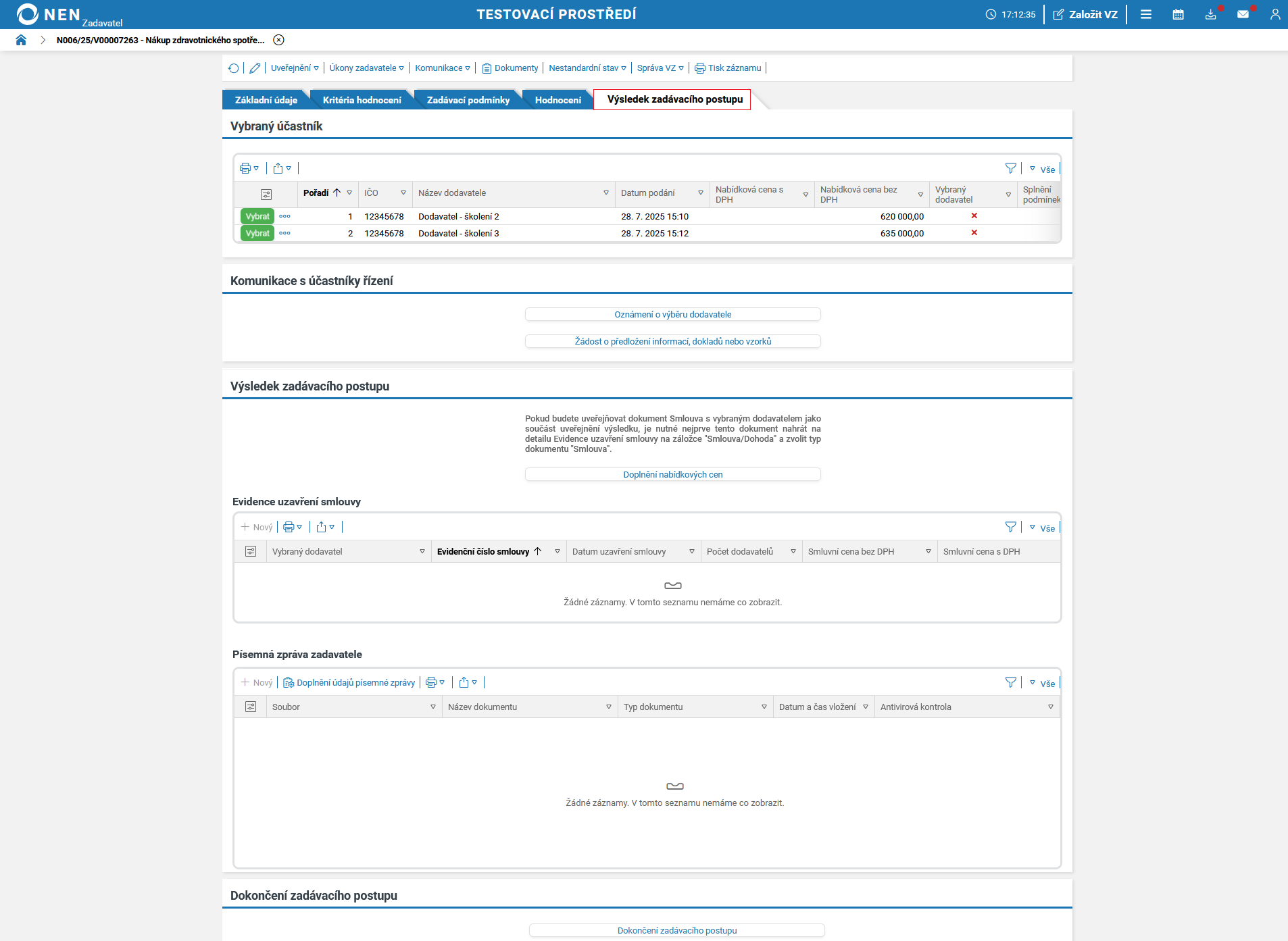Open filter icon in Evidence uzavření smlouvy table
This screenshot has width=1288, height=941.
click(1011, 527)
